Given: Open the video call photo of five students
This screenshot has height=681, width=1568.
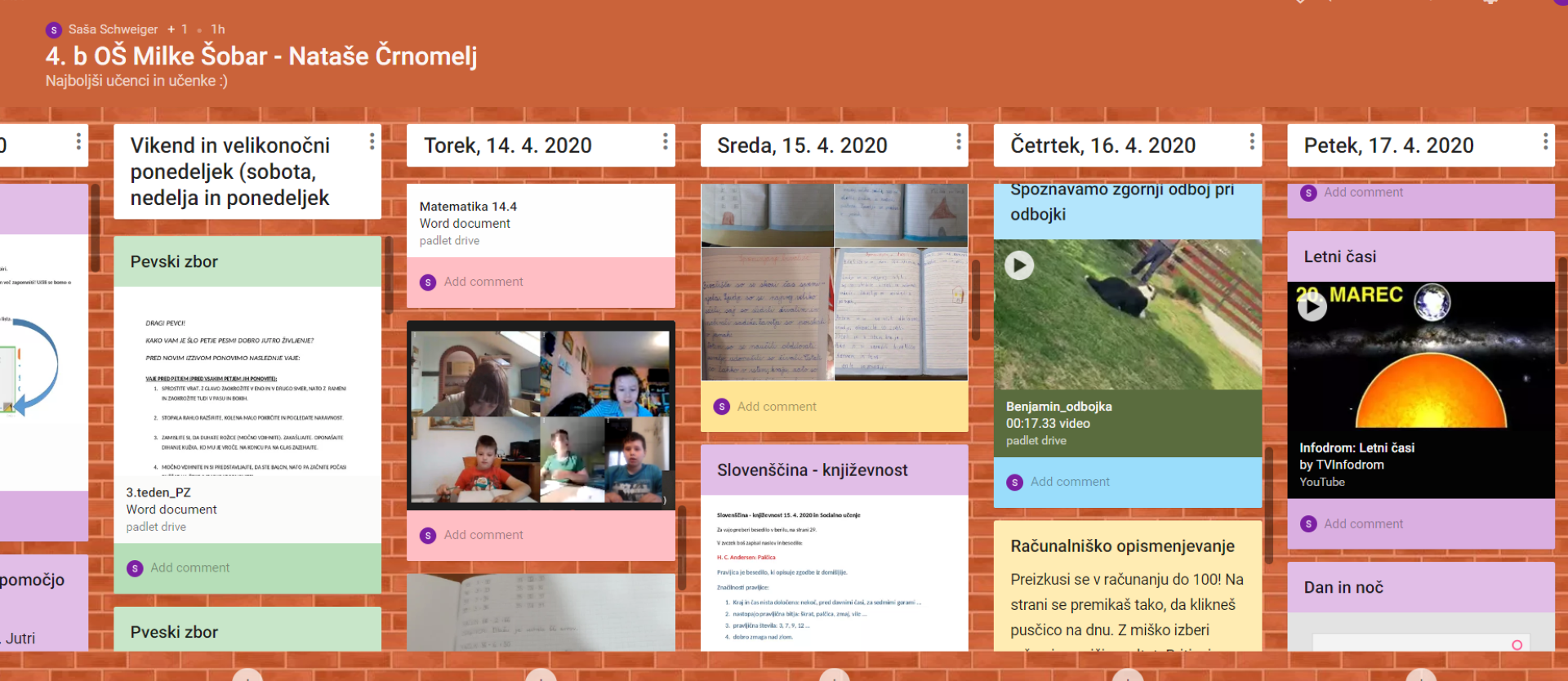Looking at the screenshot, I should click(x=541, y=416).
